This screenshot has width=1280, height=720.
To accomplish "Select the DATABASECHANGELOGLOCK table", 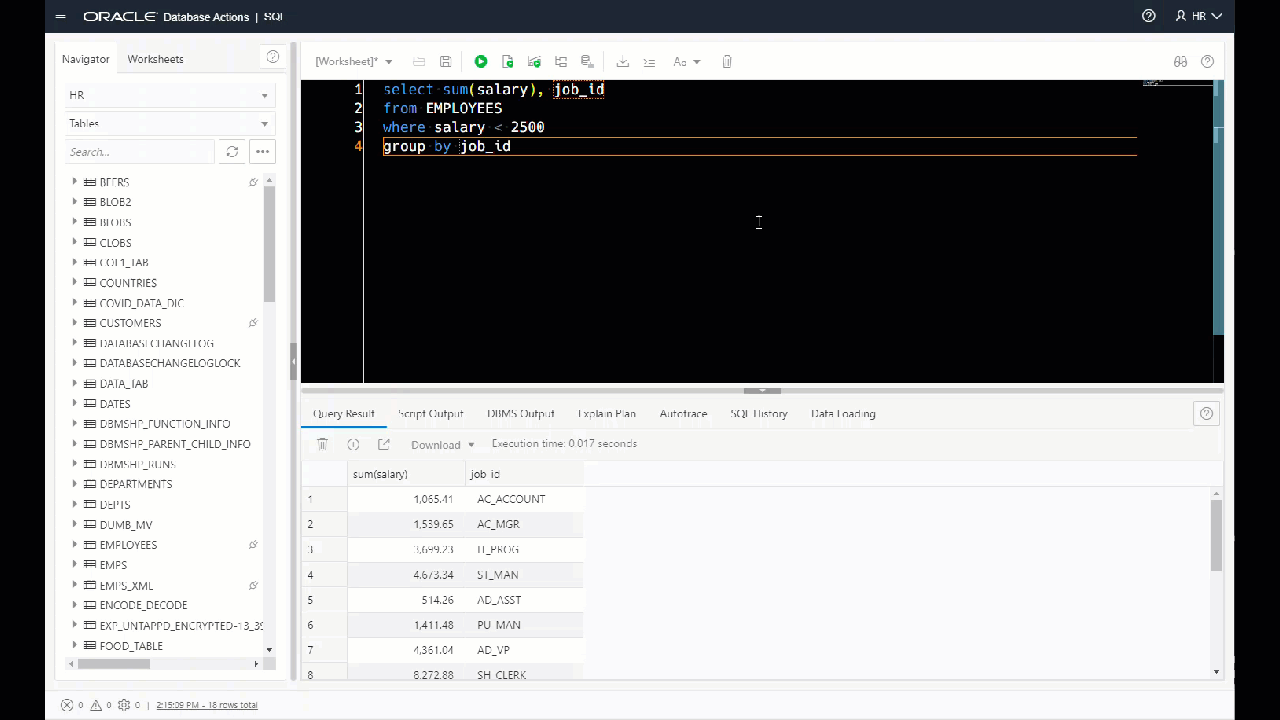I will click(x=170, y=363).
